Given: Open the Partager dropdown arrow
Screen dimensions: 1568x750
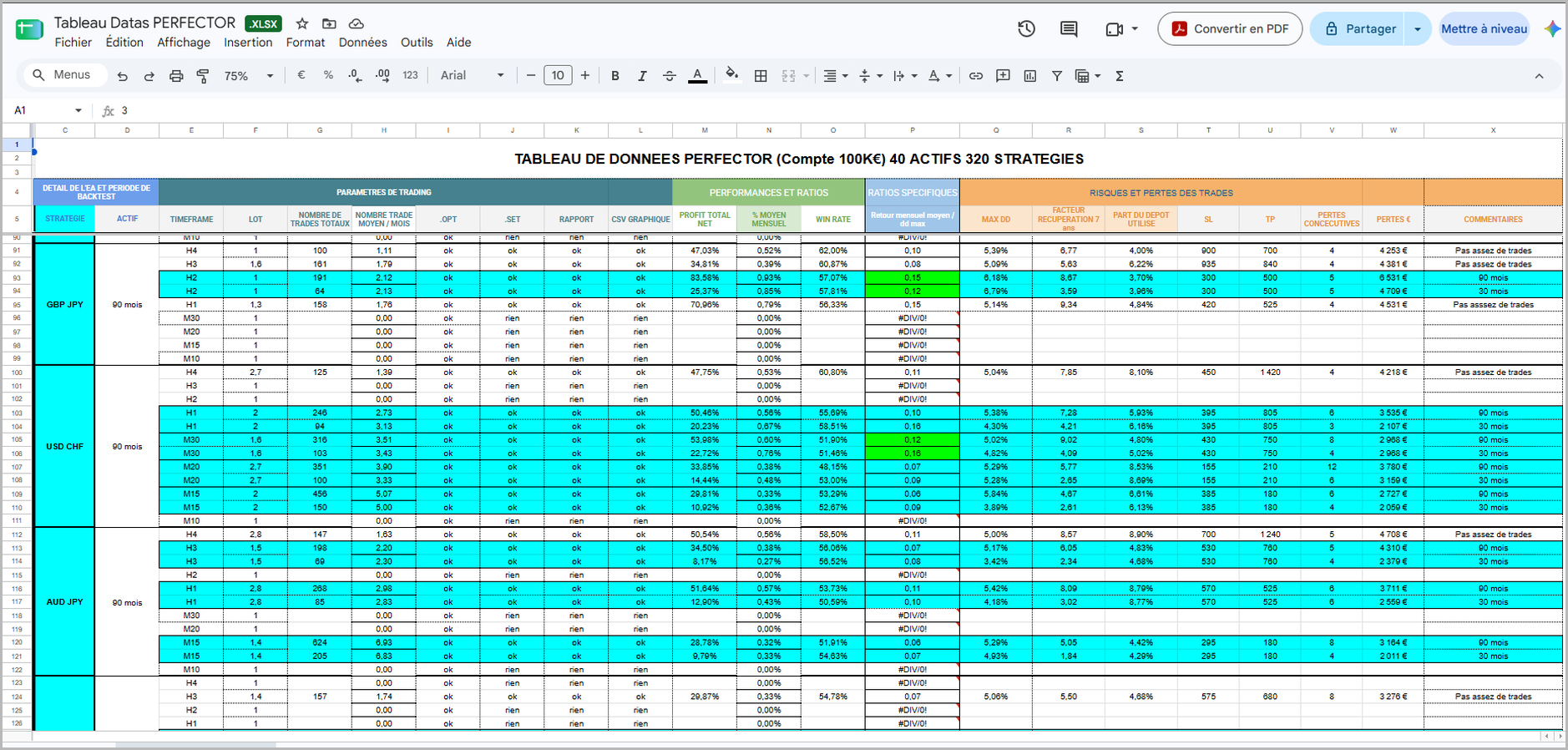Looking at the screenshot, I should 1418,28.
